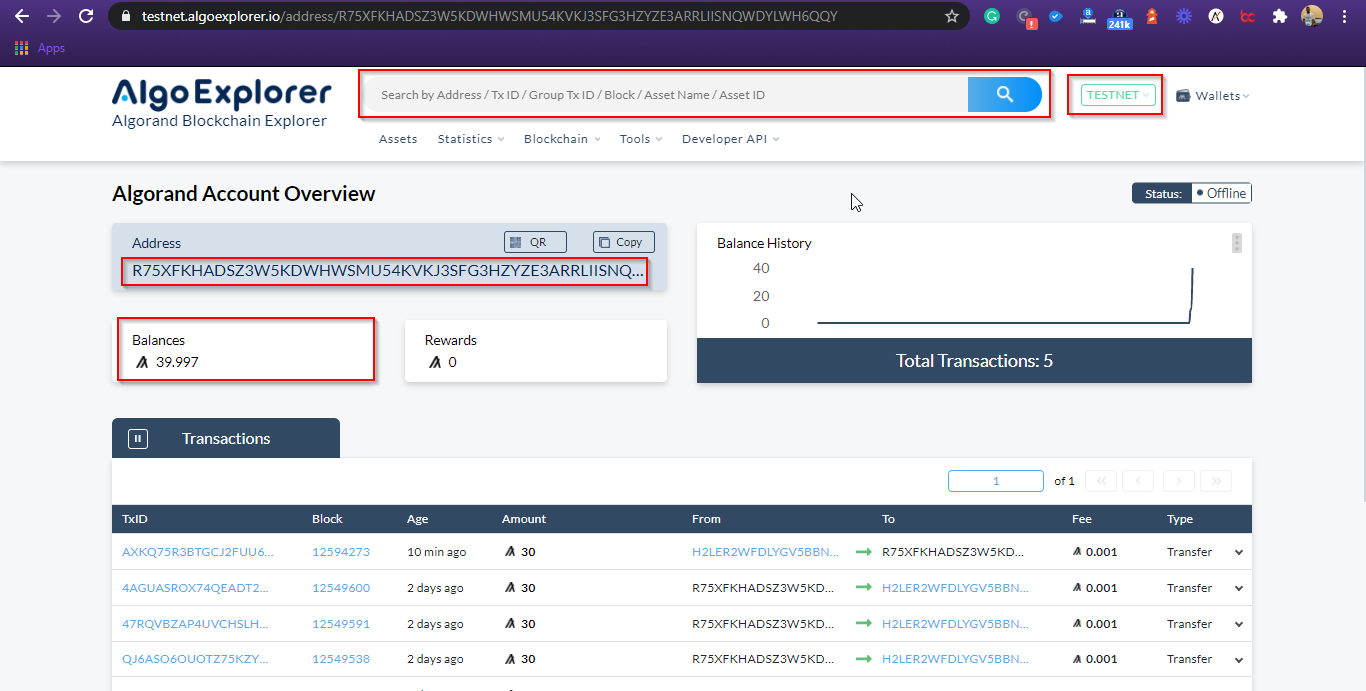Click the Algo symbol beside the Balances amount

tap(140, 362)
